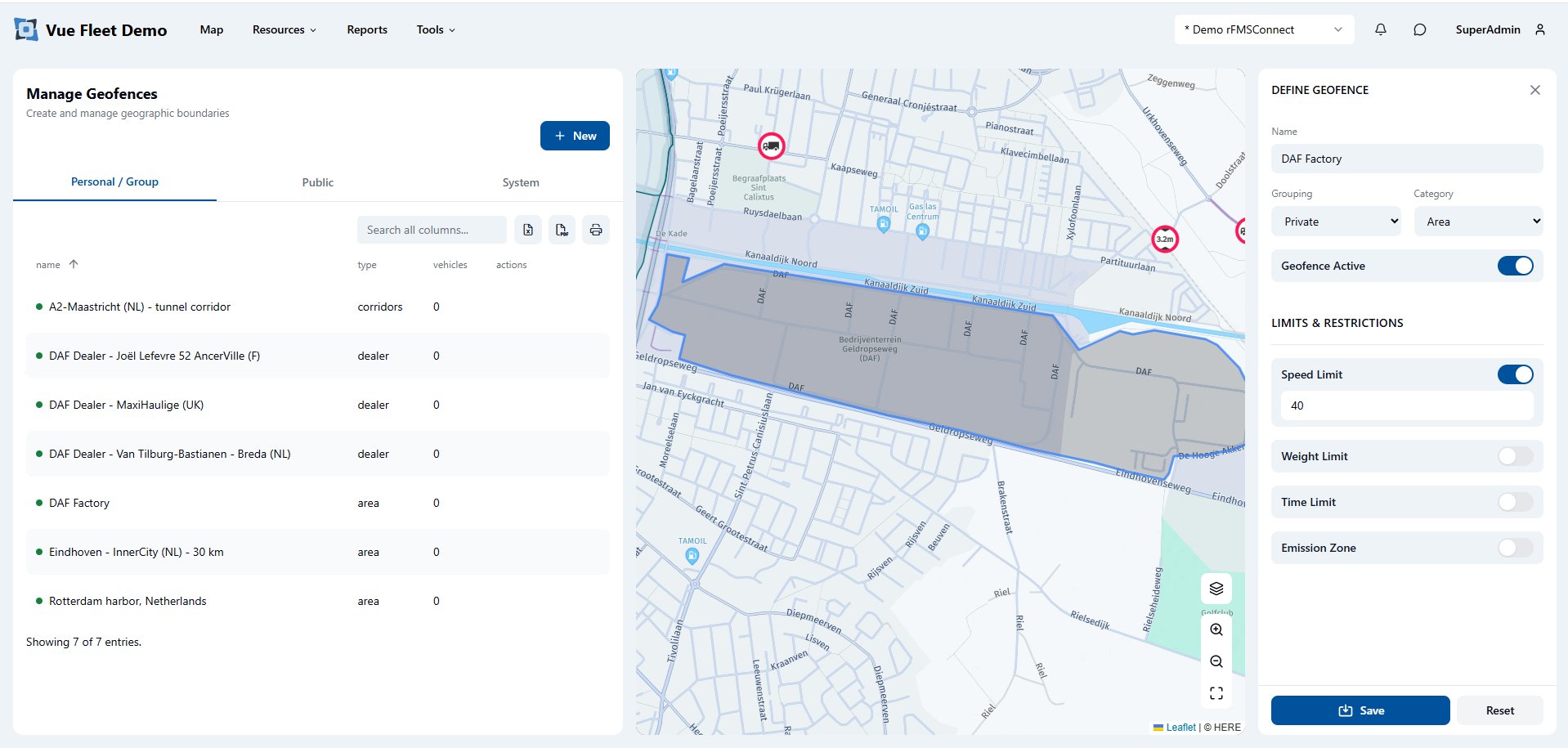Zoom out on the map

point(1216,661)
